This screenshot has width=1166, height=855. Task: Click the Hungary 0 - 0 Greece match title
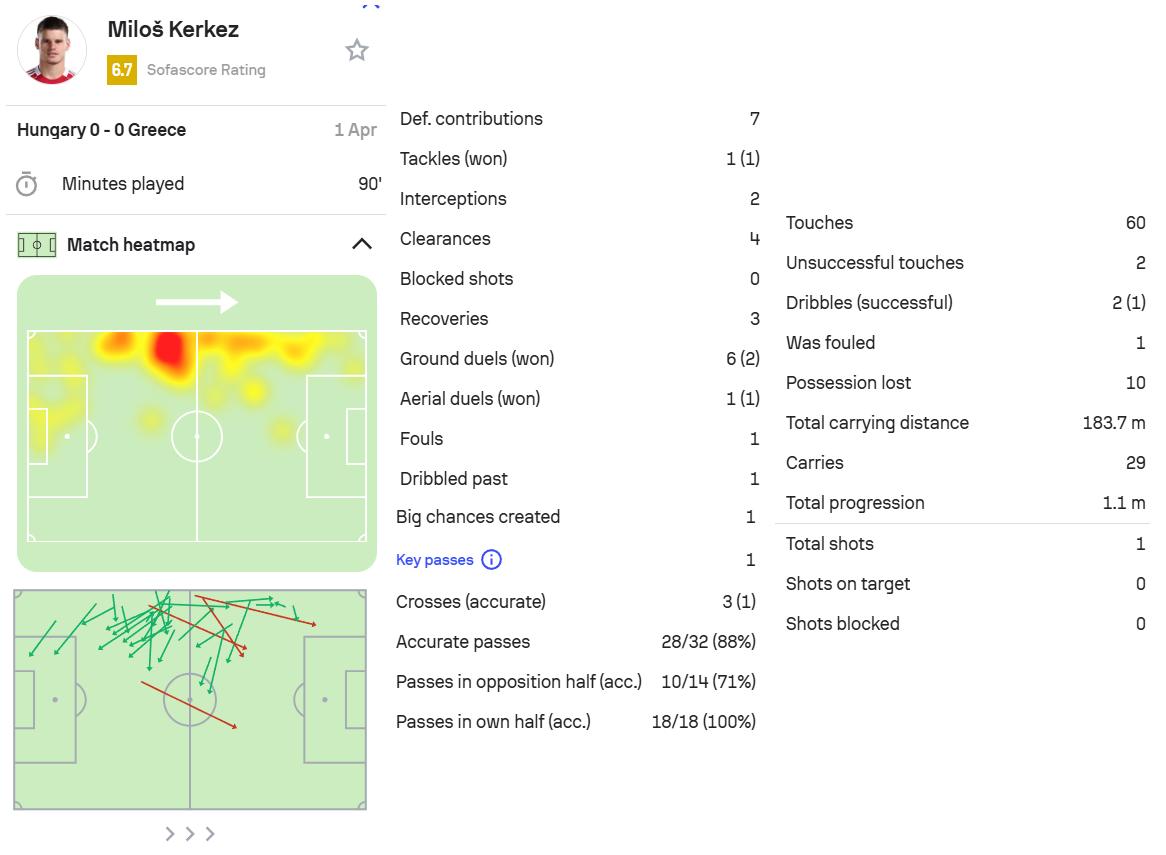(101, 130)
